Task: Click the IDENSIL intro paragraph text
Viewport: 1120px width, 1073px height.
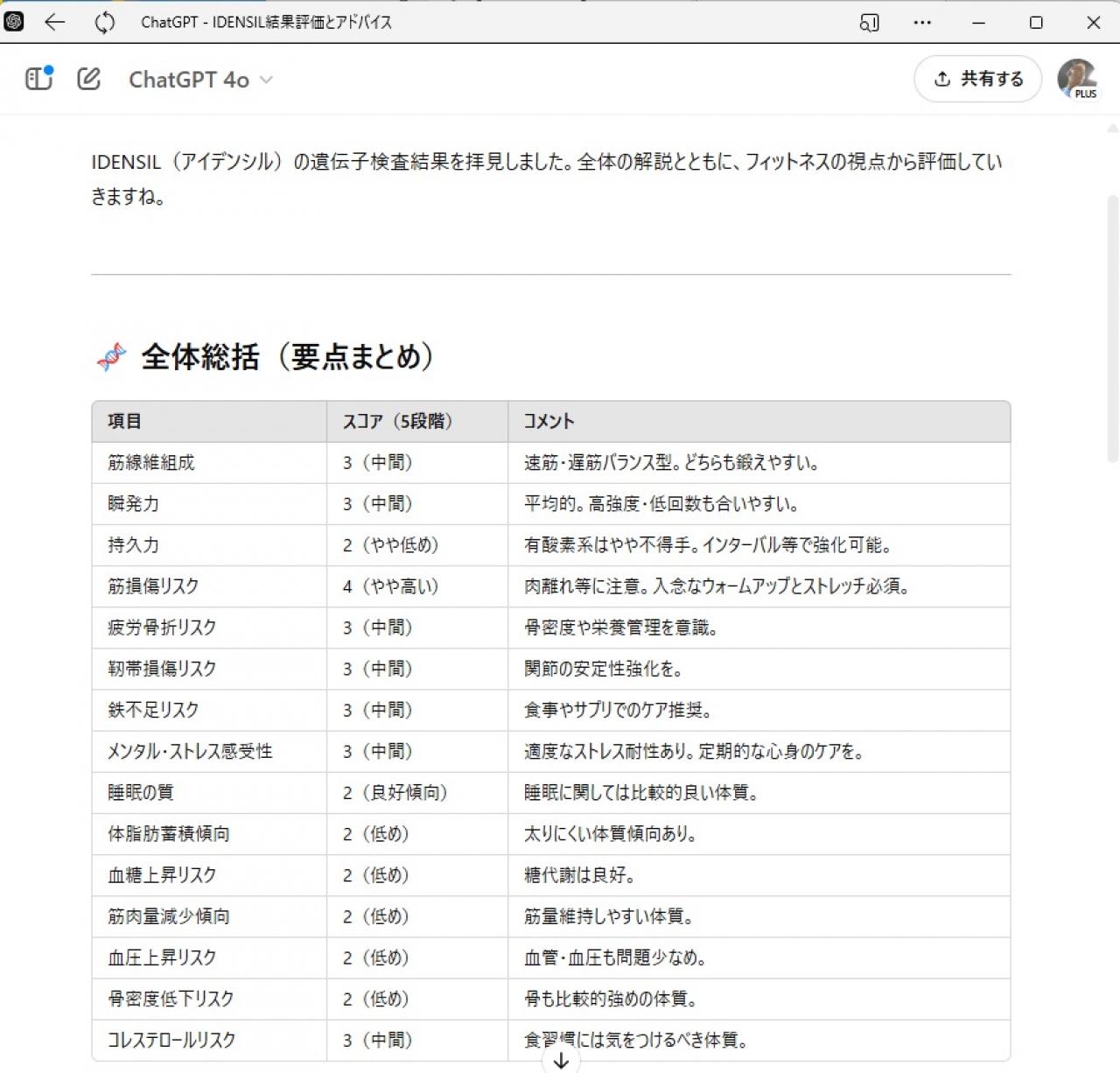Action: [x=547, y=179]
